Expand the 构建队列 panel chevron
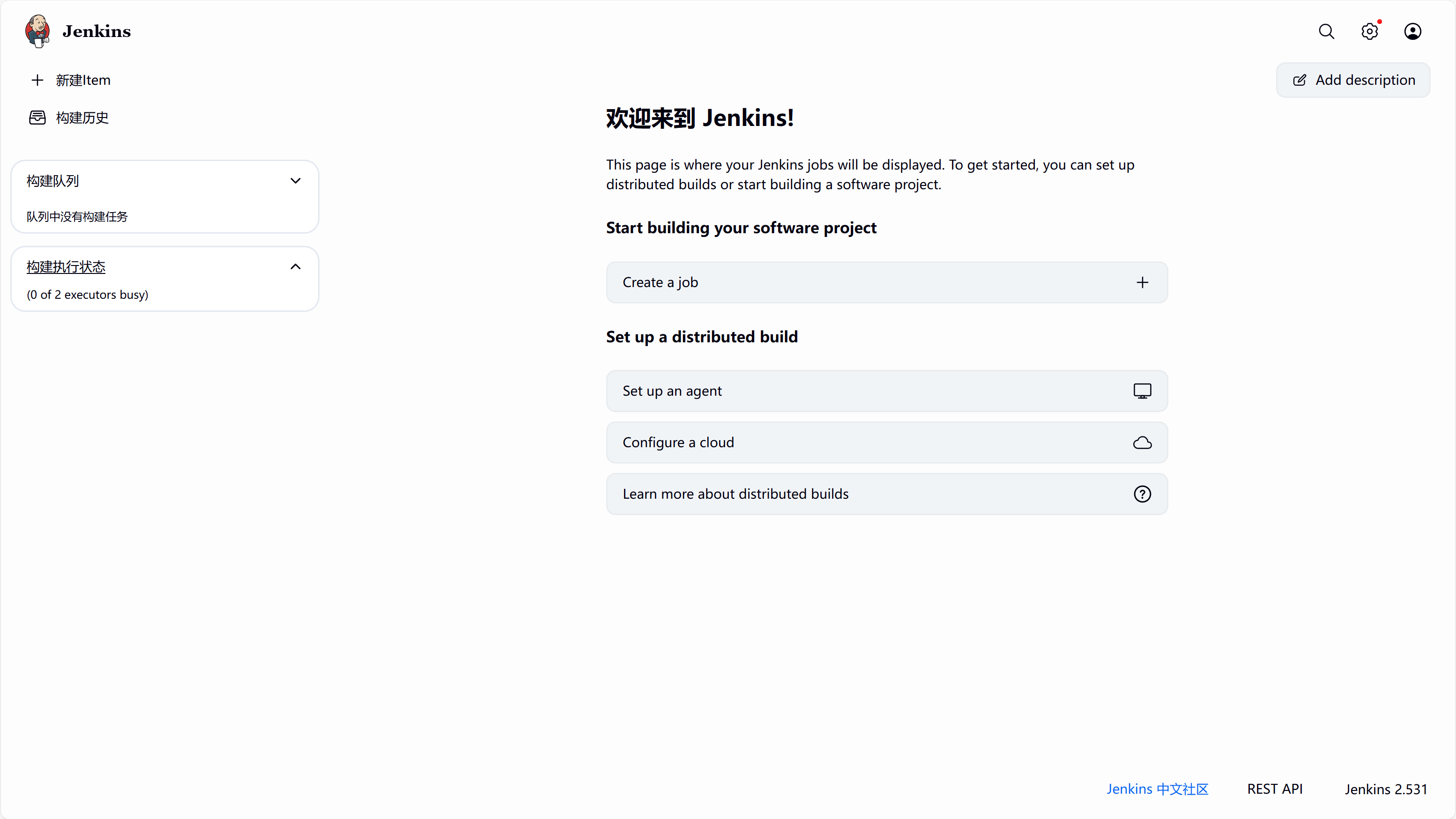 tap(295, 181)
